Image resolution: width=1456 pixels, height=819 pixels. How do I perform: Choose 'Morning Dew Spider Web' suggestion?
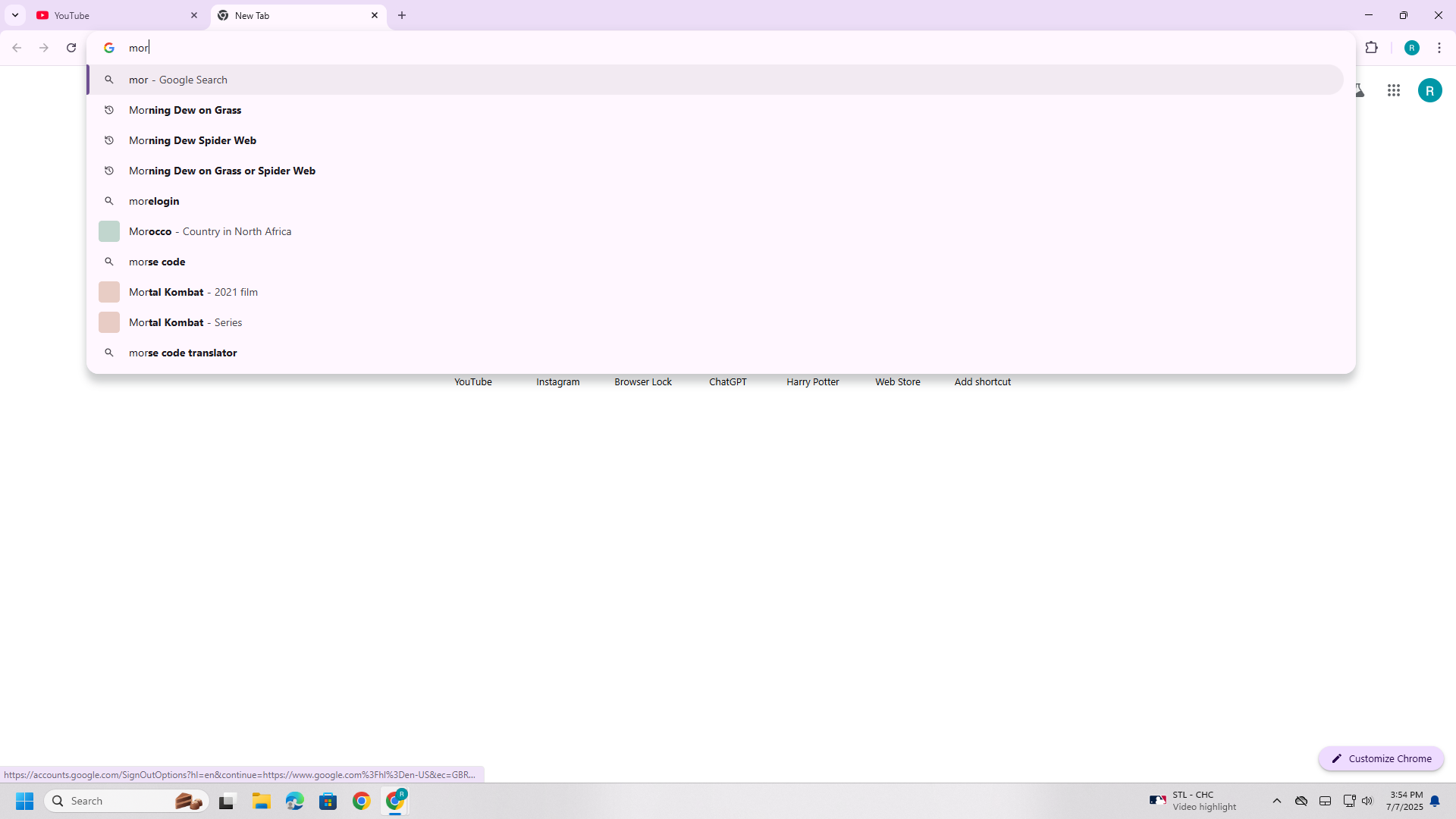[715, 140]
